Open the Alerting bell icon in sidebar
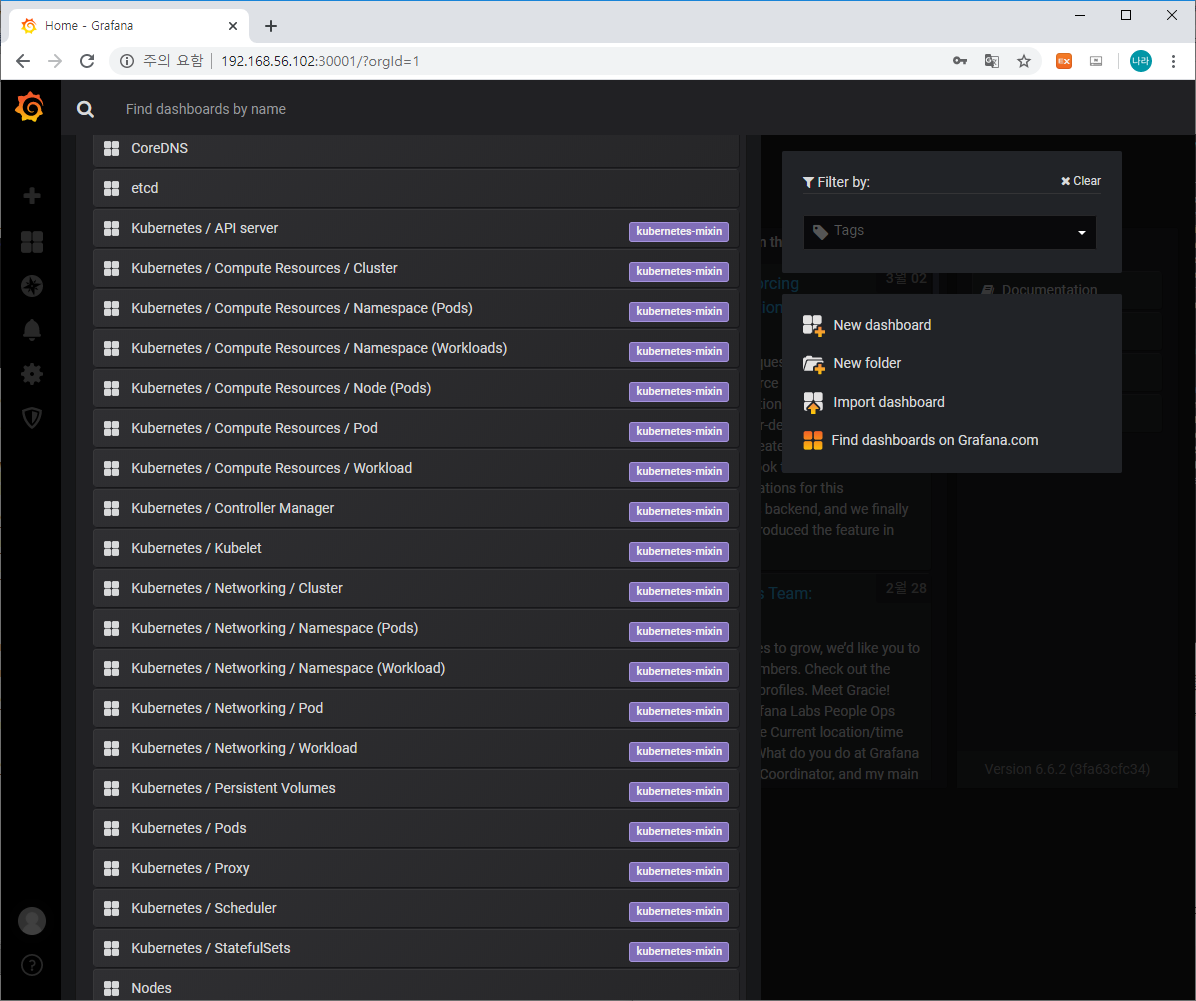 [x=32, y=330]
